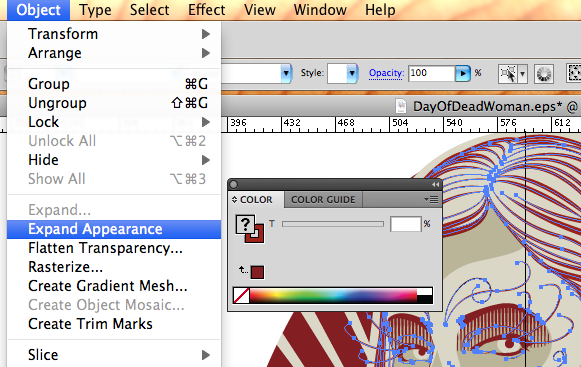581x367 pixels.
Task: Open the Color panel options menu
Action: pyautogui.click(x=432, y=200)
